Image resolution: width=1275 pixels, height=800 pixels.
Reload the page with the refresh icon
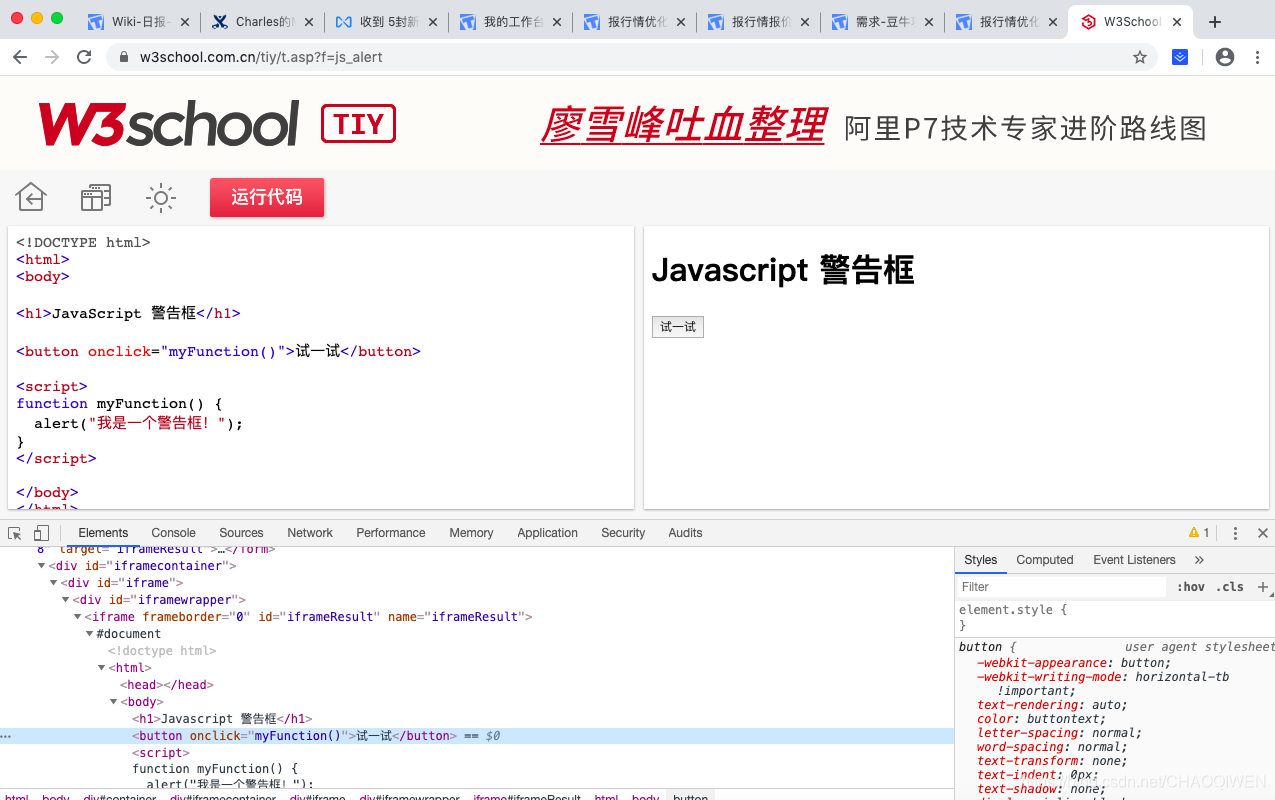tap(84, 57)
